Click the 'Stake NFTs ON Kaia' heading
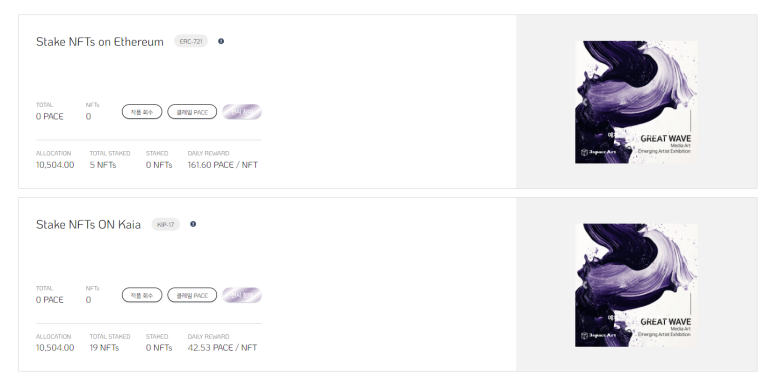The width and height of the screenshot is (773, 386). coord(88,225)
